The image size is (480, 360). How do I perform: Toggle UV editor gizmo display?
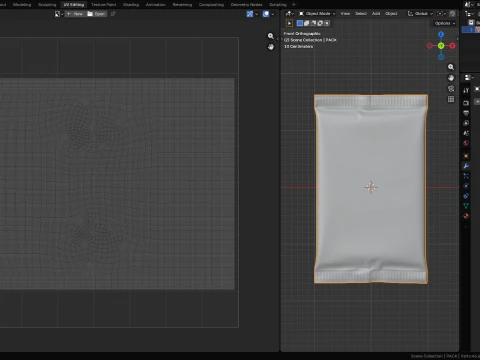click(x=250, y=14)
